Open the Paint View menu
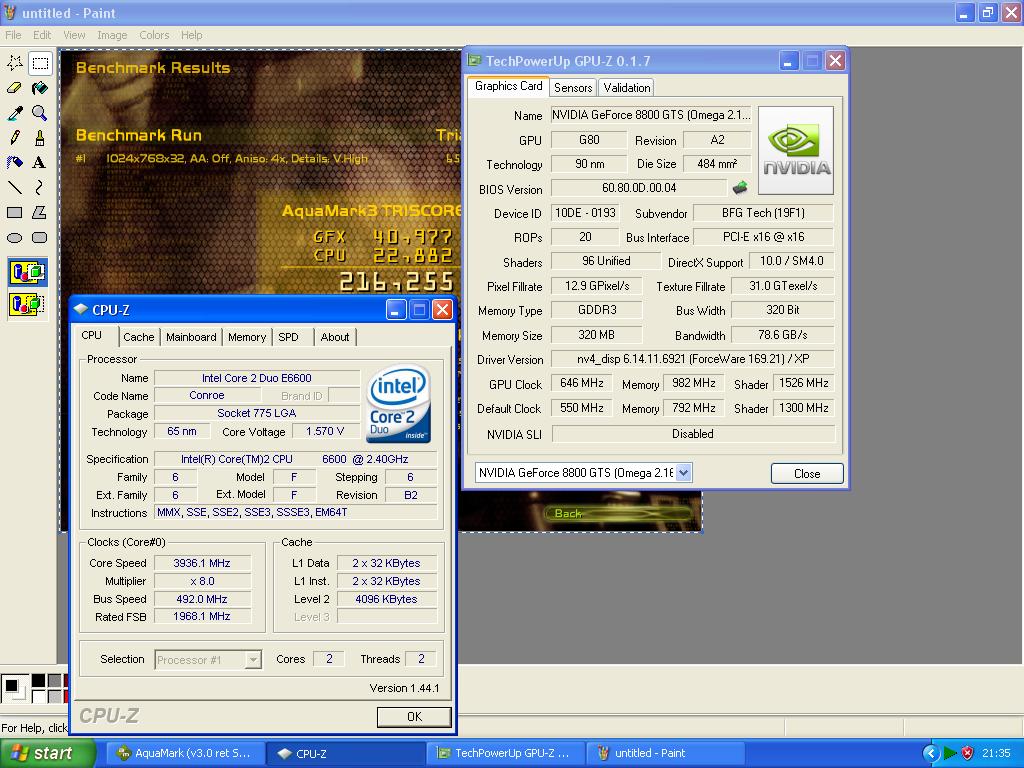Screen dimensions: 1024x768 coord(74,35)
